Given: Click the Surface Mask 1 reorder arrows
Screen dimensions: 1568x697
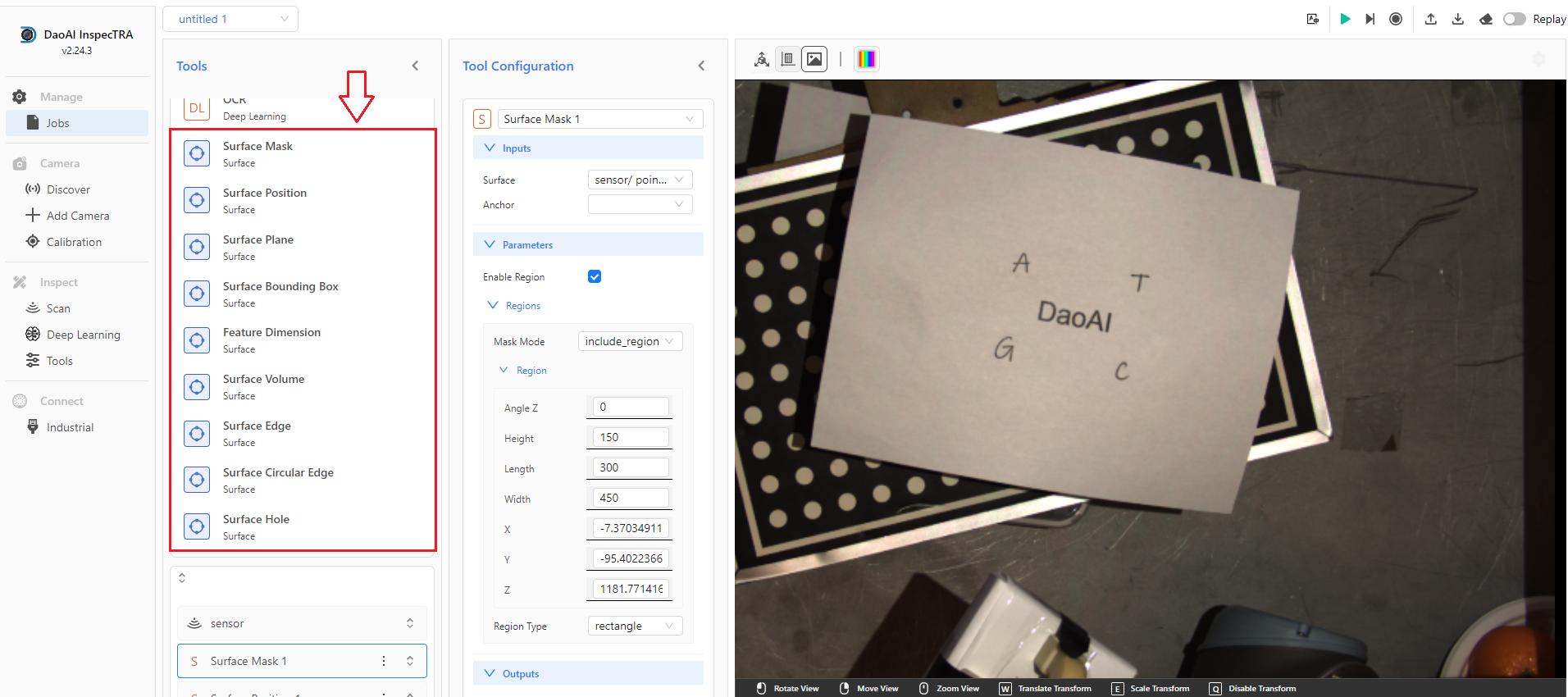Looking at the screenshot, I should pos(410,661).
